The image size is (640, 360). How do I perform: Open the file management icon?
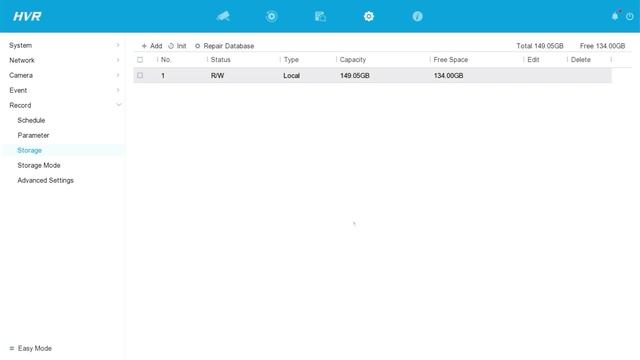[x=320, y=16]
